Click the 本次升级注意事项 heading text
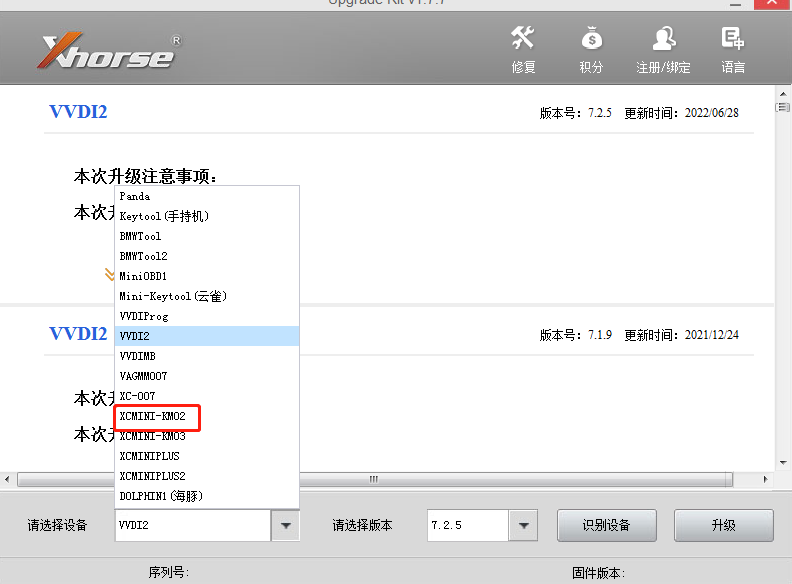 pyautogui.click(x=145, y=176)
